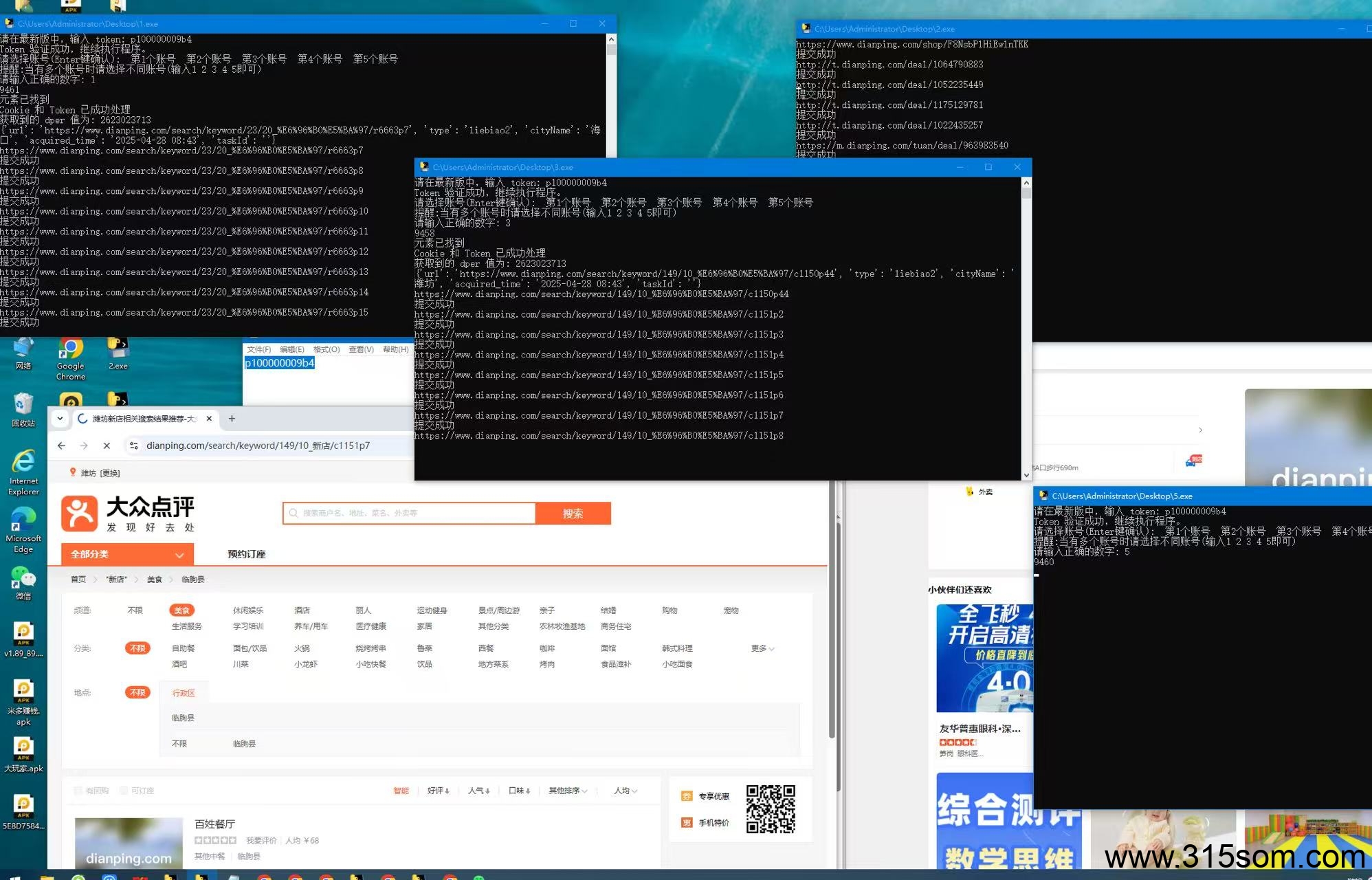Image resolution: width=1372 pixels, height=880 pixels.
Task: Click the orange location pin next to 潍坊
Action: [x=73, y=472]
